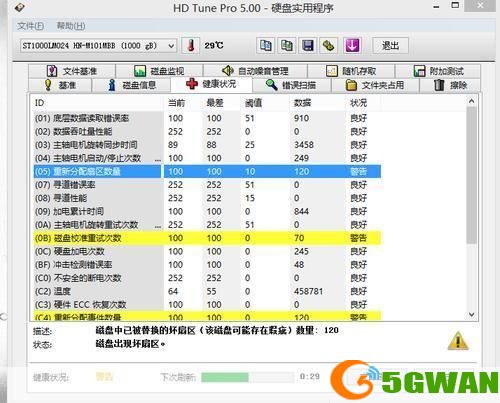Click data value 3458 in row 03
The width and height of the screenshot is (500, 403).
[304, 145]
